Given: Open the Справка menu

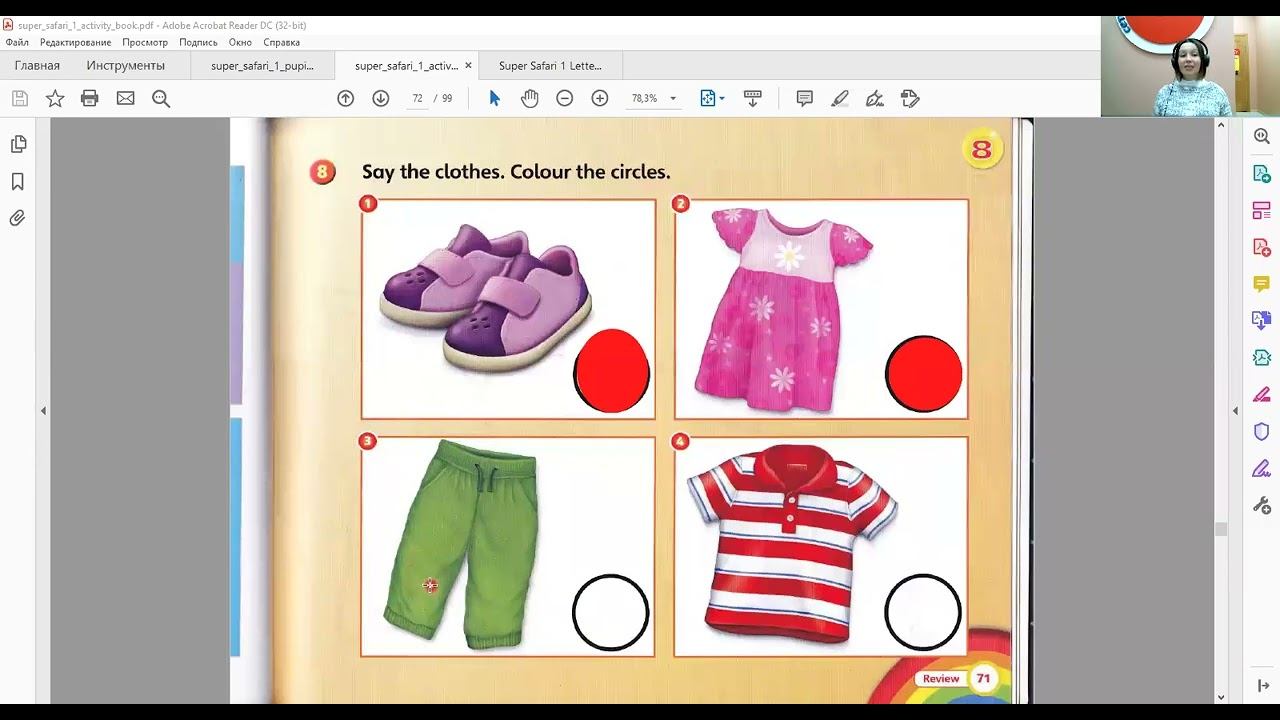Looking at the screenshot, I should pos(282,42).
